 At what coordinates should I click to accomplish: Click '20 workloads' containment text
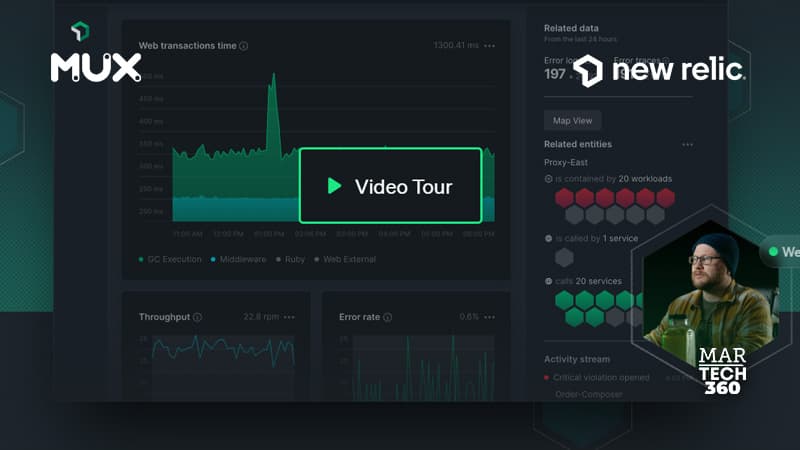(645, 179)
